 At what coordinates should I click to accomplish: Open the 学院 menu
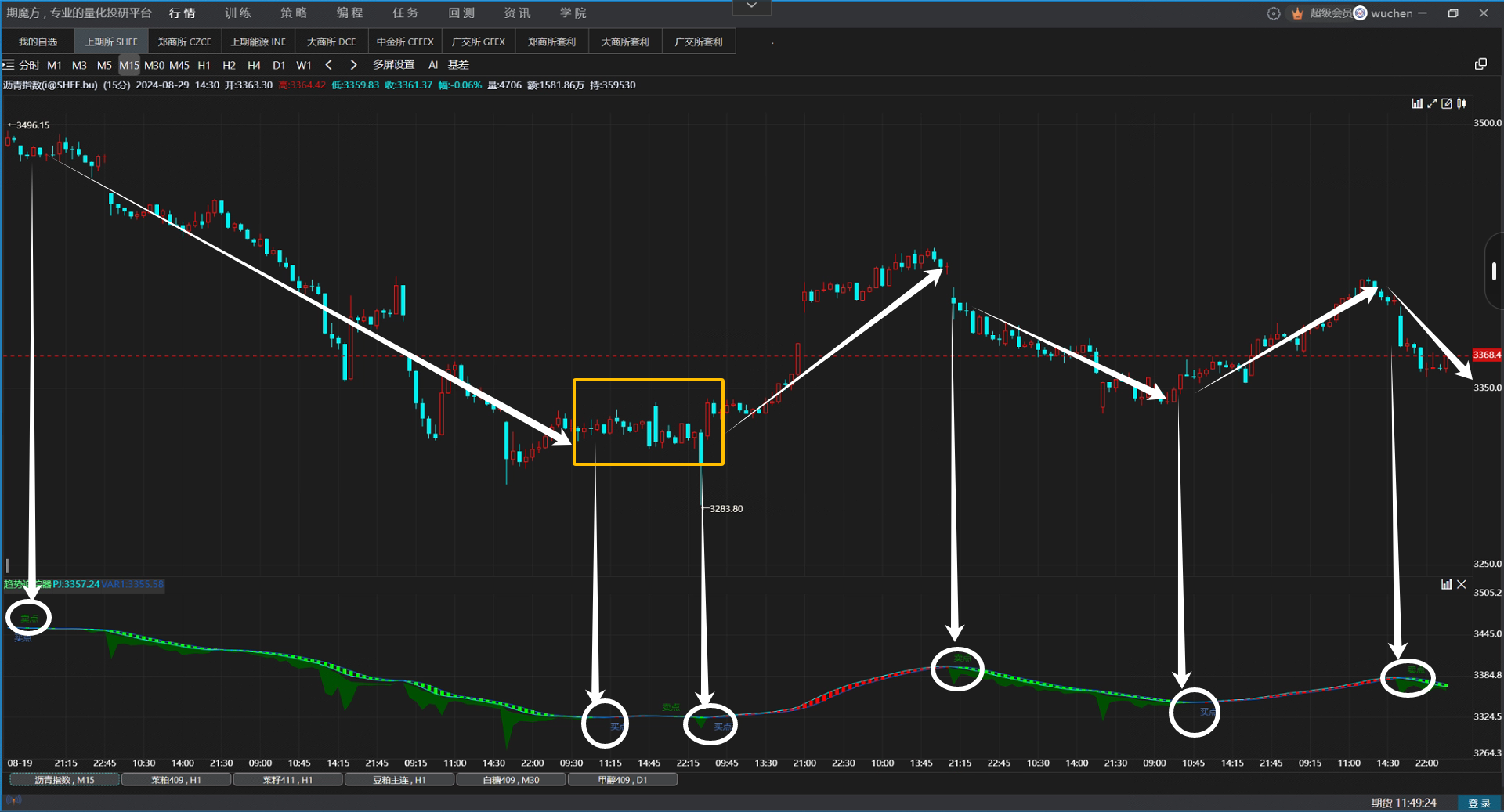[573, 13]
